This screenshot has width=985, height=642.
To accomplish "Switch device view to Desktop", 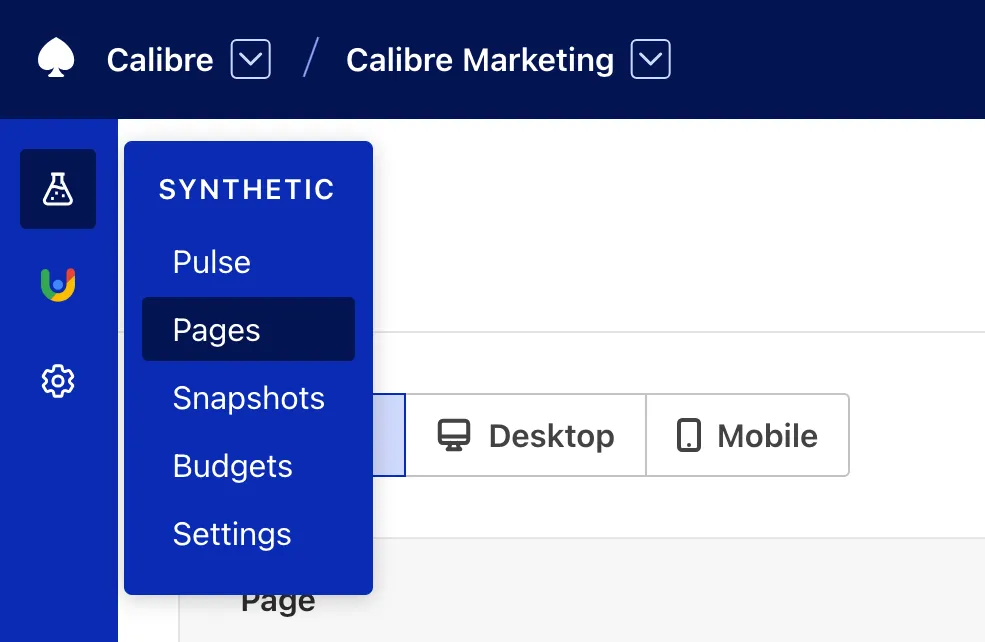I will pos(525,434).
